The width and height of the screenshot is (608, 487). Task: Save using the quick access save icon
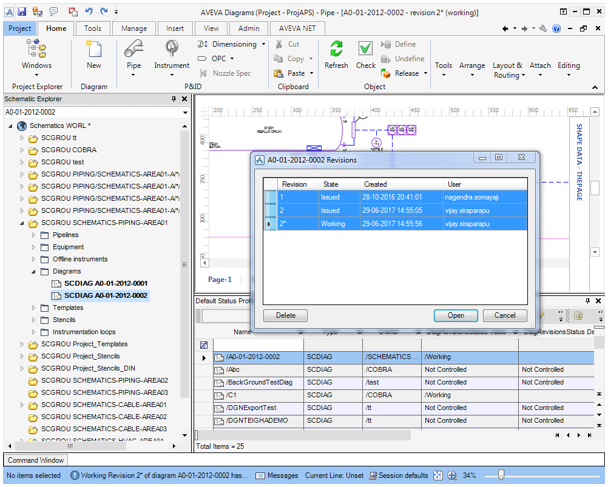pos(22,12)
